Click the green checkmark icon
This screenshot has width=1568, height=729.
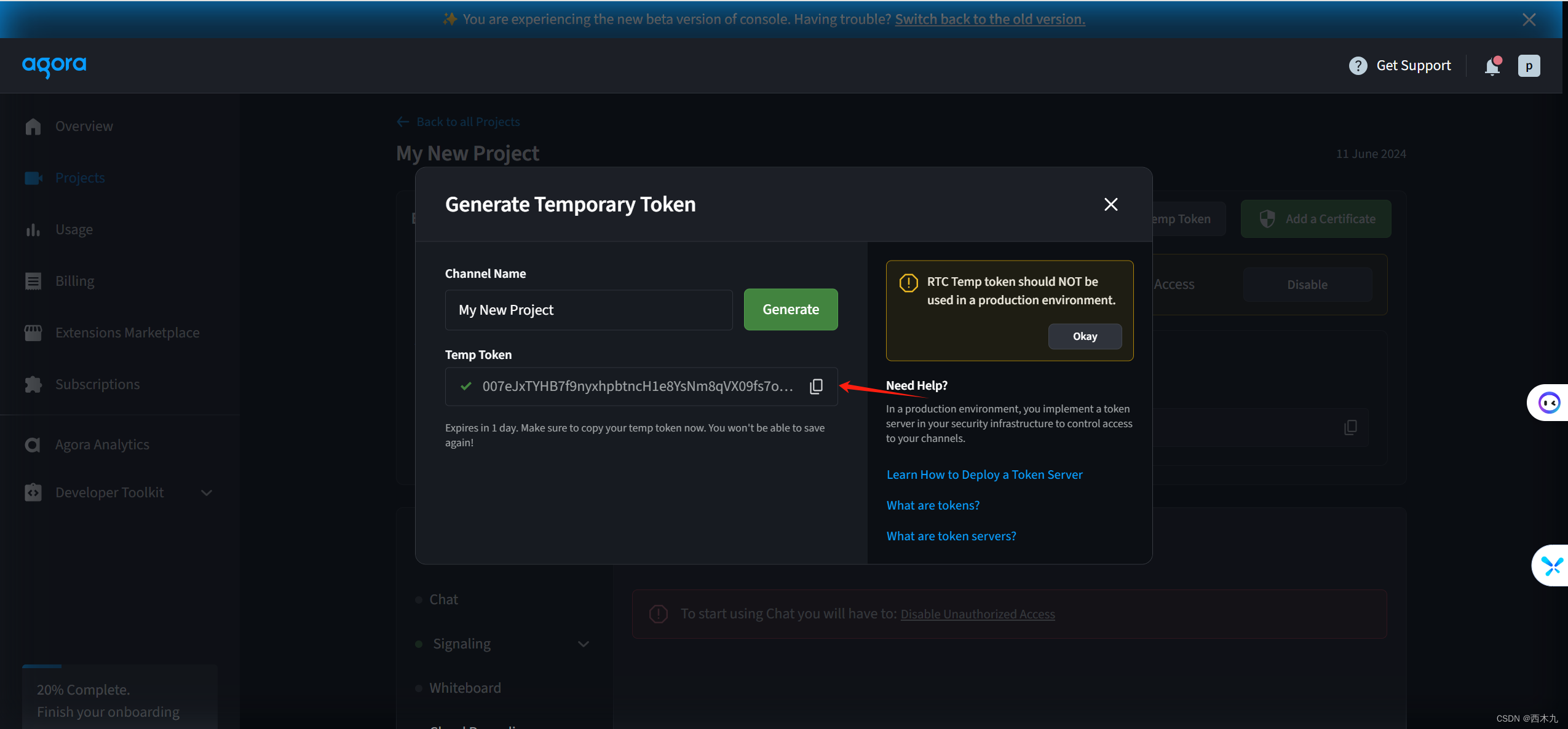(465, 386)
